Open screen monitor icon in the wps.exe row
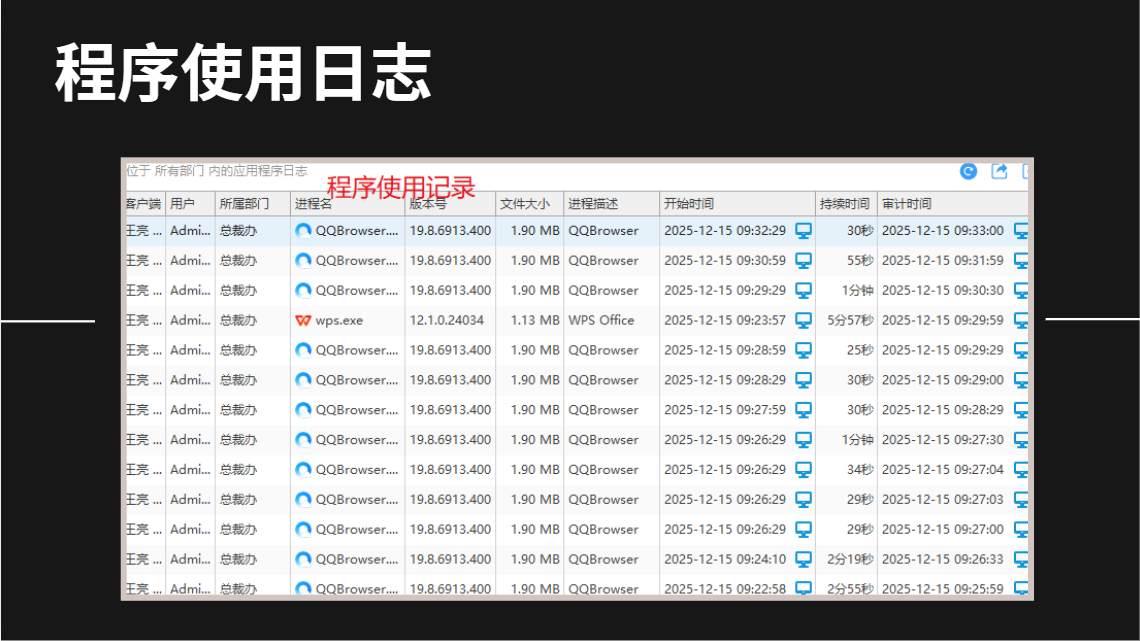 point(803,320)
